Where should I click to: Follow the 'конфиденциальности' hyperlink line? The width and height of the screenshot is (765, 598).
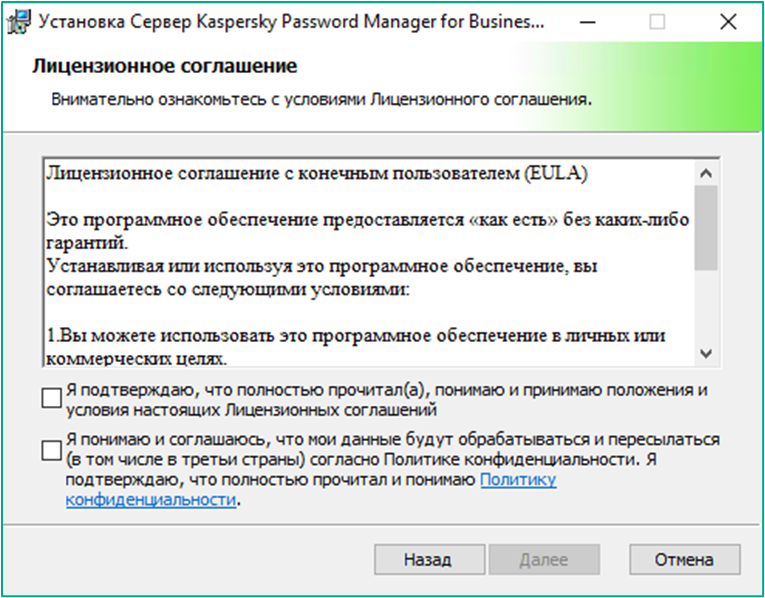click(x=151, y=500)
